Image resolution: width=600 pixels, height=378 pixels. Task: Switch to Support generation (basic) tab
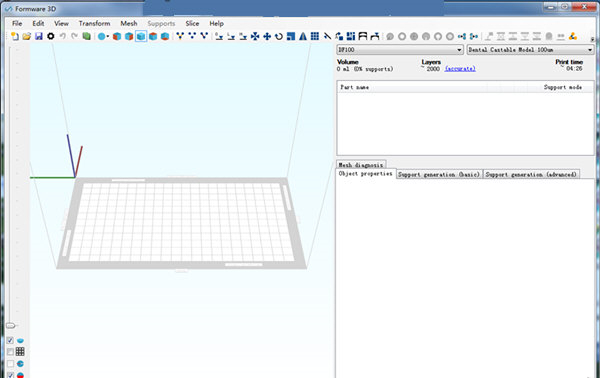(439, 174)
